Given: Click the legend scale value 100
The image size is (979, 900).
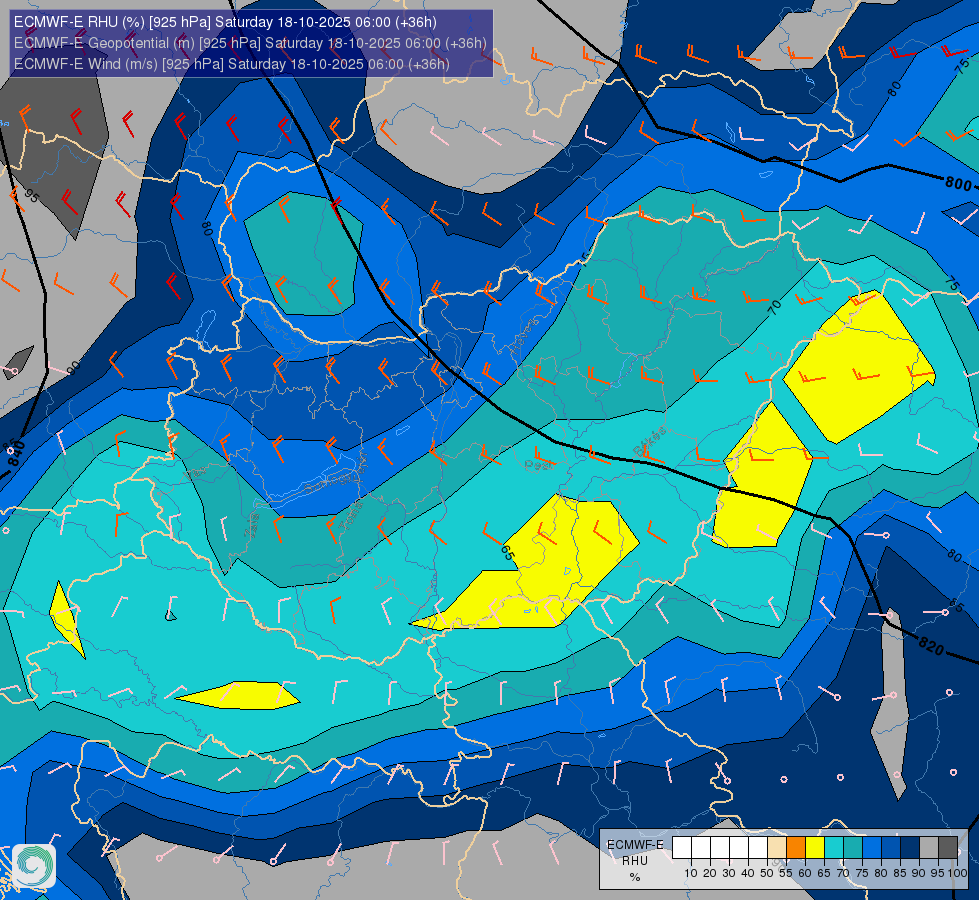Looking at the screenshot, I should click(x=957, y=873).
